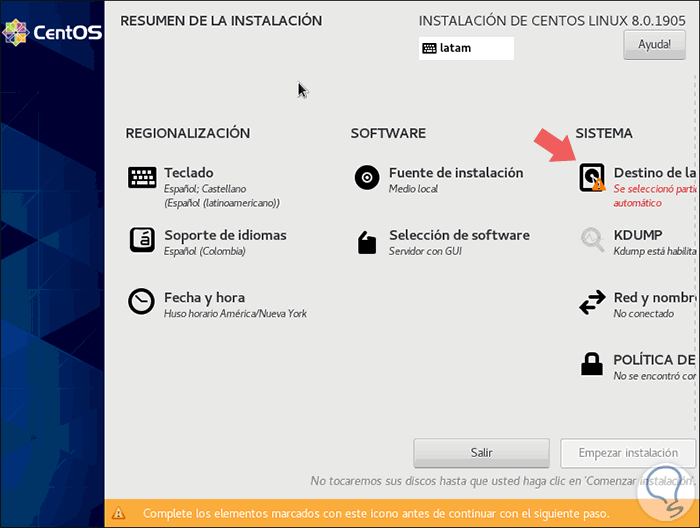Select the Fuente de instalación disc icon
Viewport: 700px width, 528px height.
click(x=367, y=177)
